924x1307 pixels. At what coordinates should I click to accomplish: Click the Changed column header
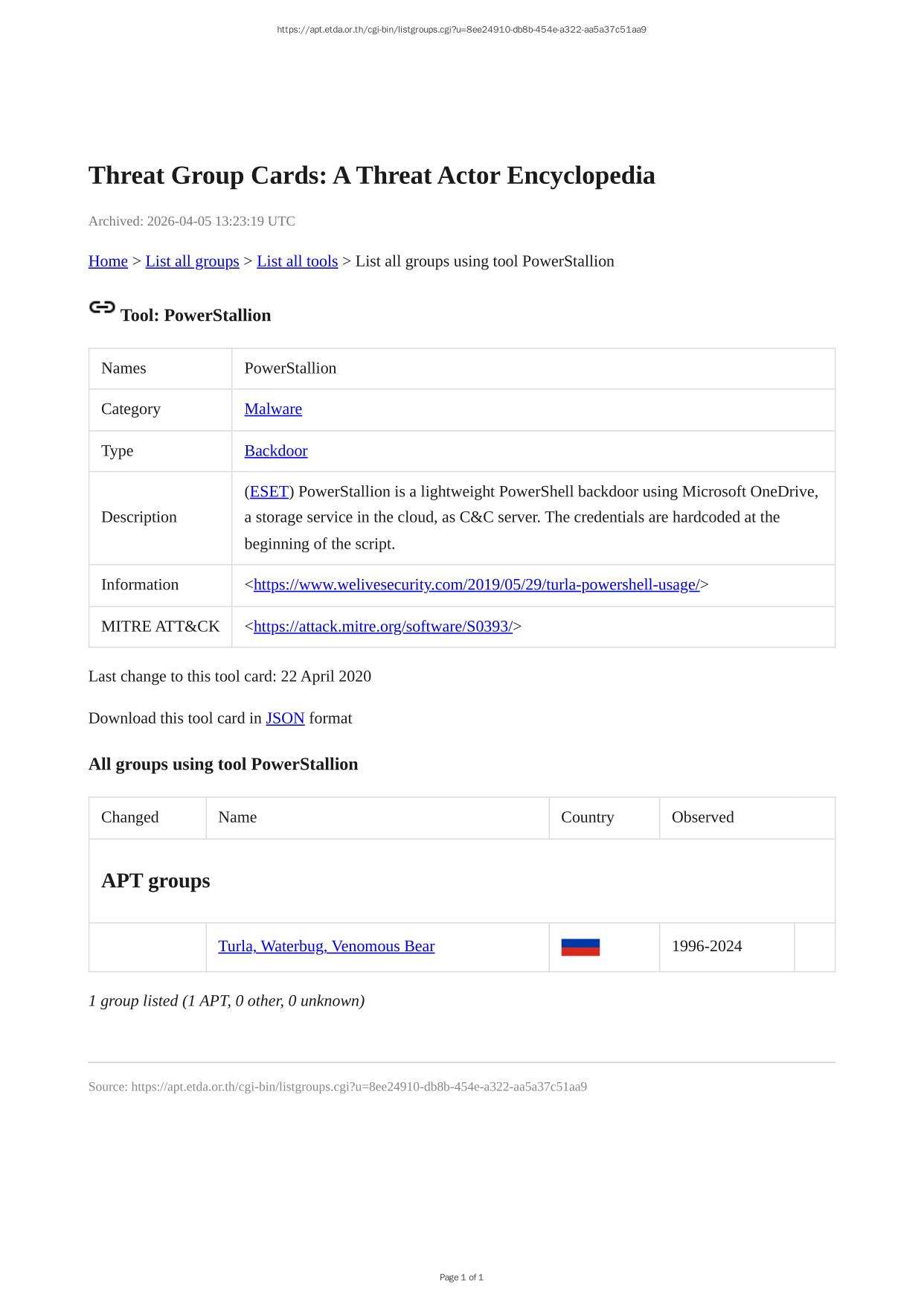[x=129, y=817]
